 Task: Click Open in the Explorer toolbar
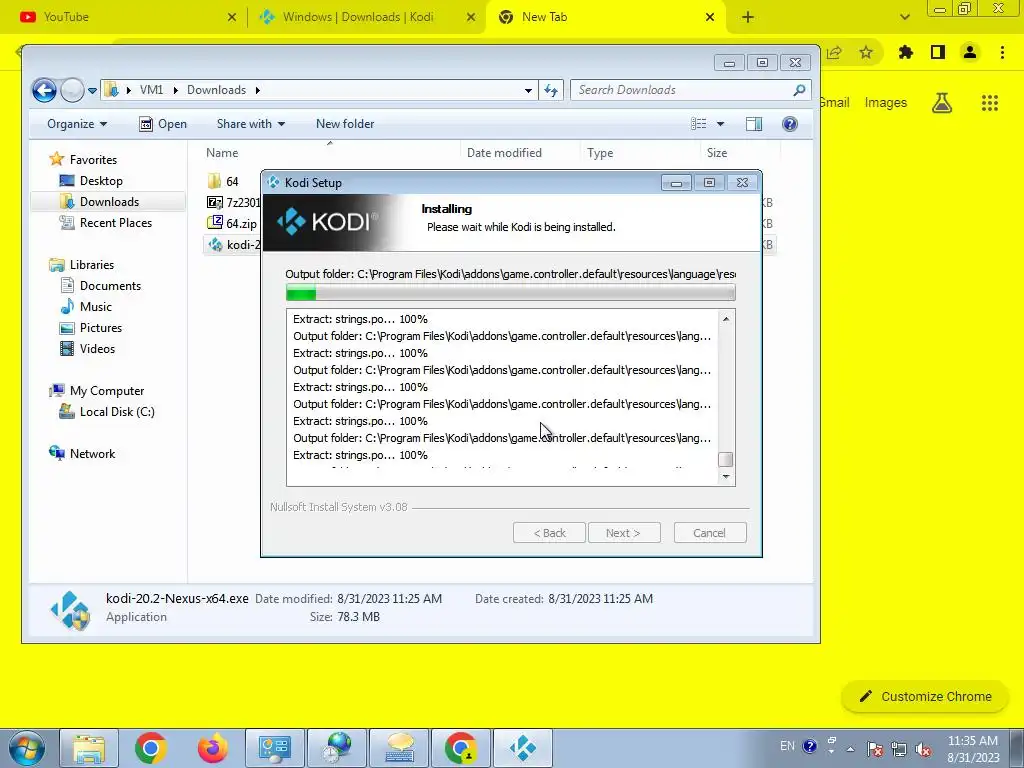163,124
